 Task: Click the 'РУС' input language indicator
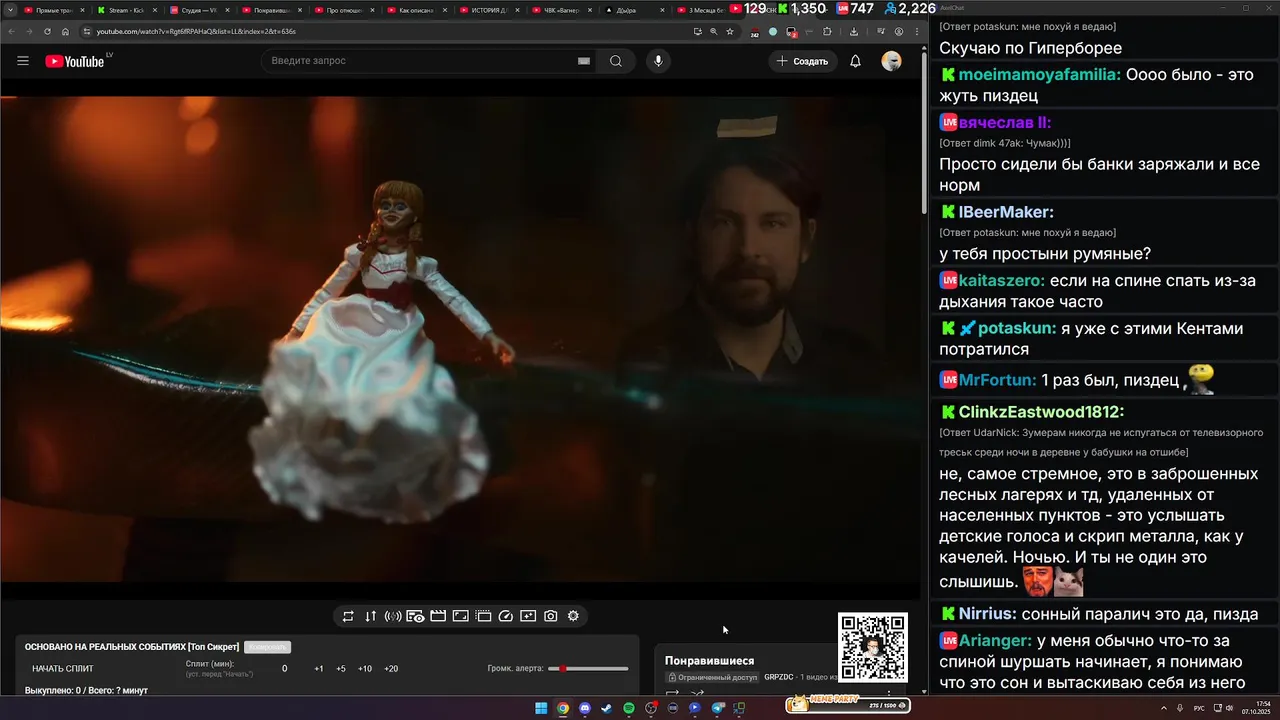[x=1199, y=708]
